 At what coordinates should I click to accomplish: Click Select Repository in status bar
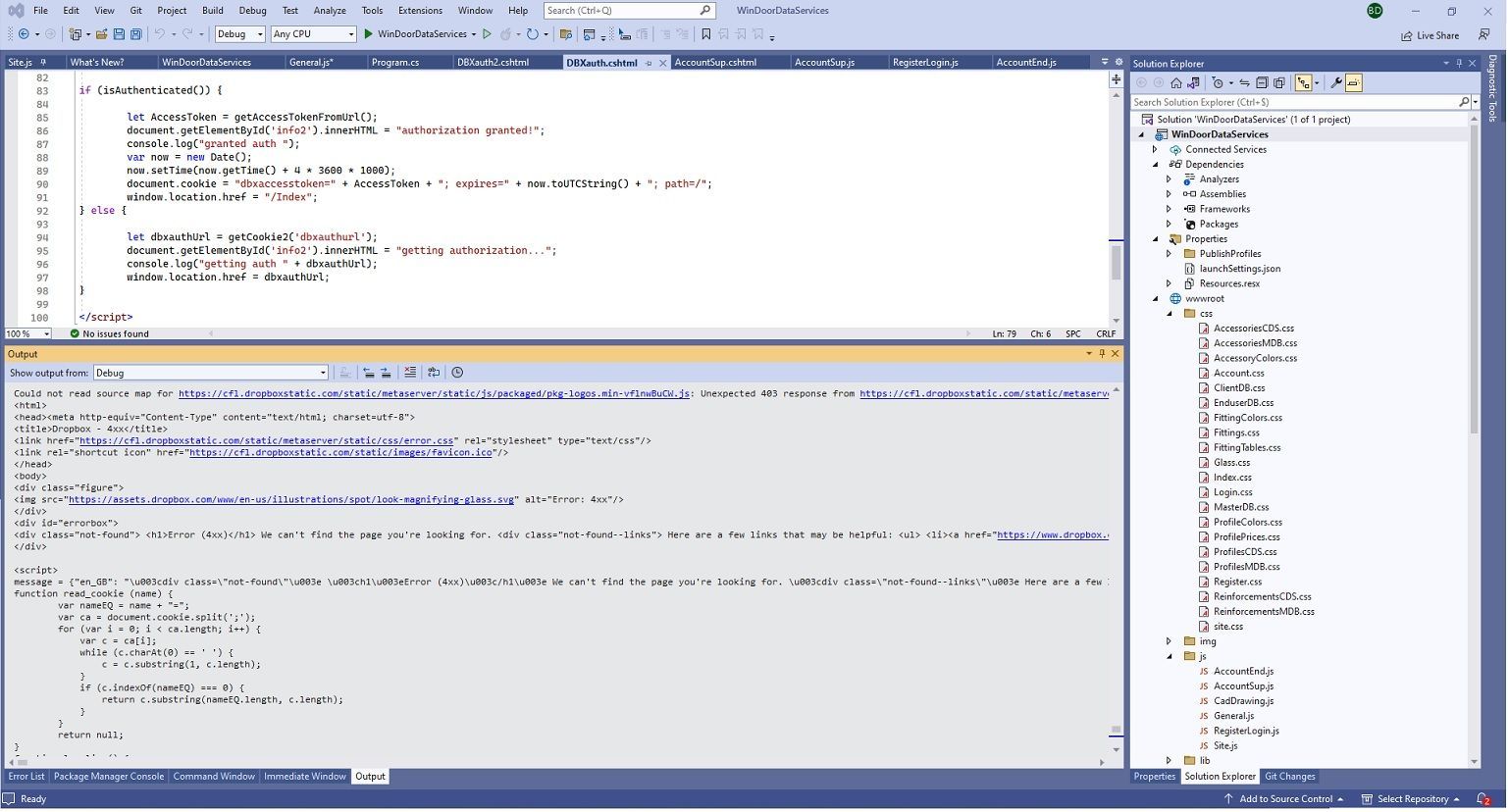pyautogui.click(x=1411, y=800)
